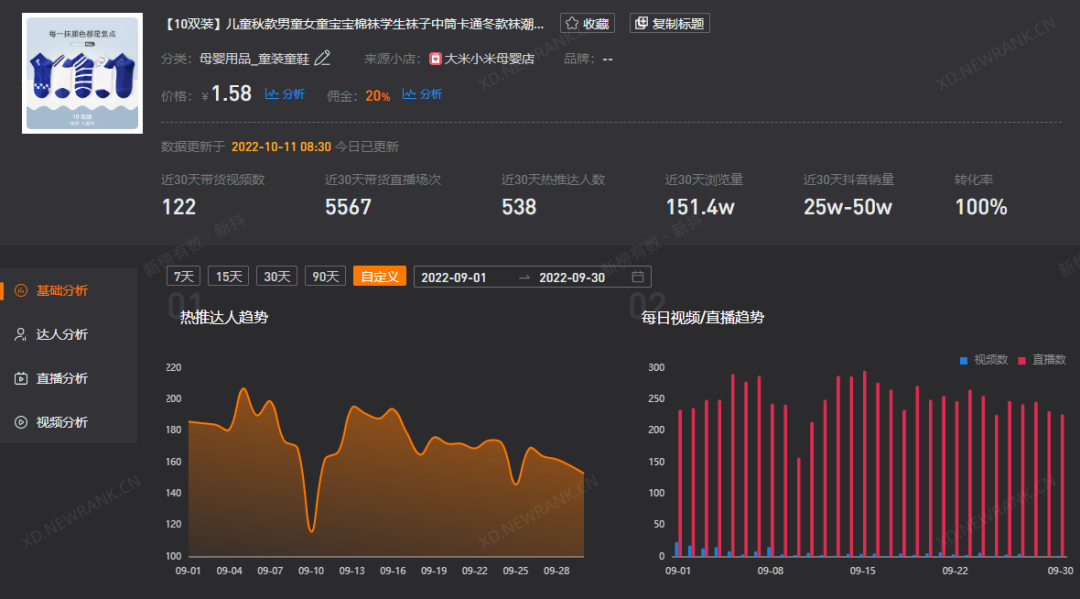Toggle the 直播数 legend series
The height and width of the screenshot is (599, 1080).
pyautogui.click(x=1041, y=360)
